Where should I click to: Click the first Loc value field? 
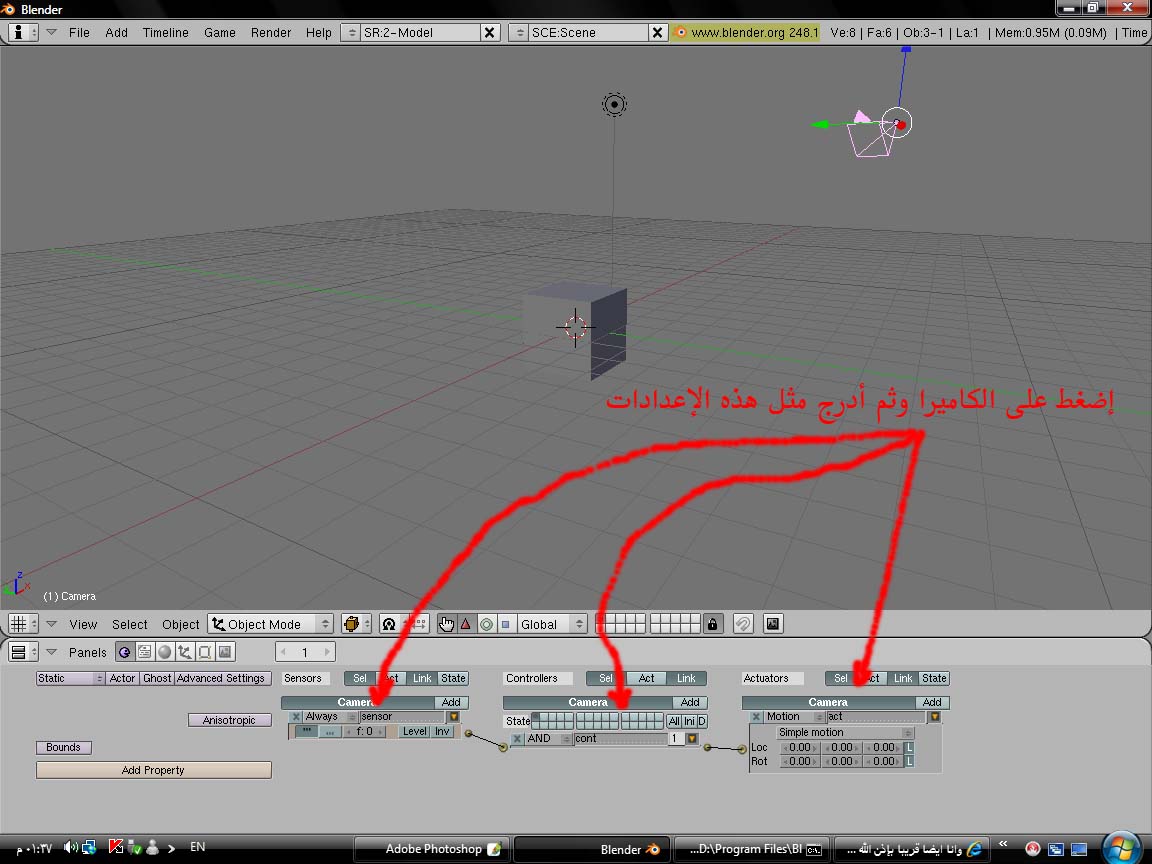(799, 747)
